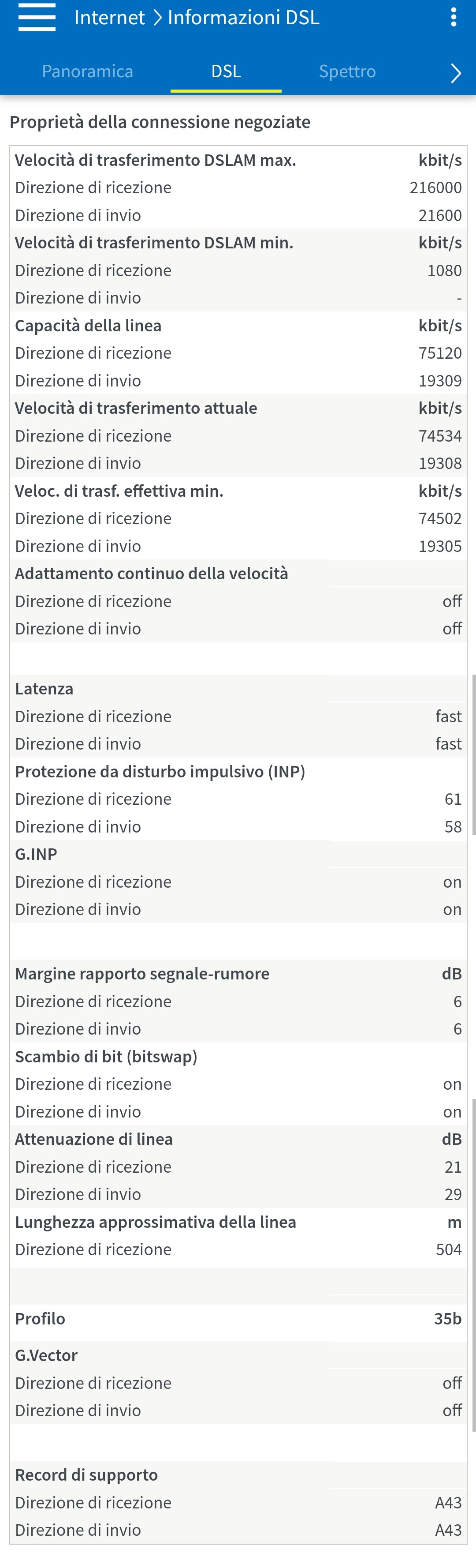Switch to the Panoramica tab
Image resolution: width=476 pixels, height=1568 pixels.
87,71
